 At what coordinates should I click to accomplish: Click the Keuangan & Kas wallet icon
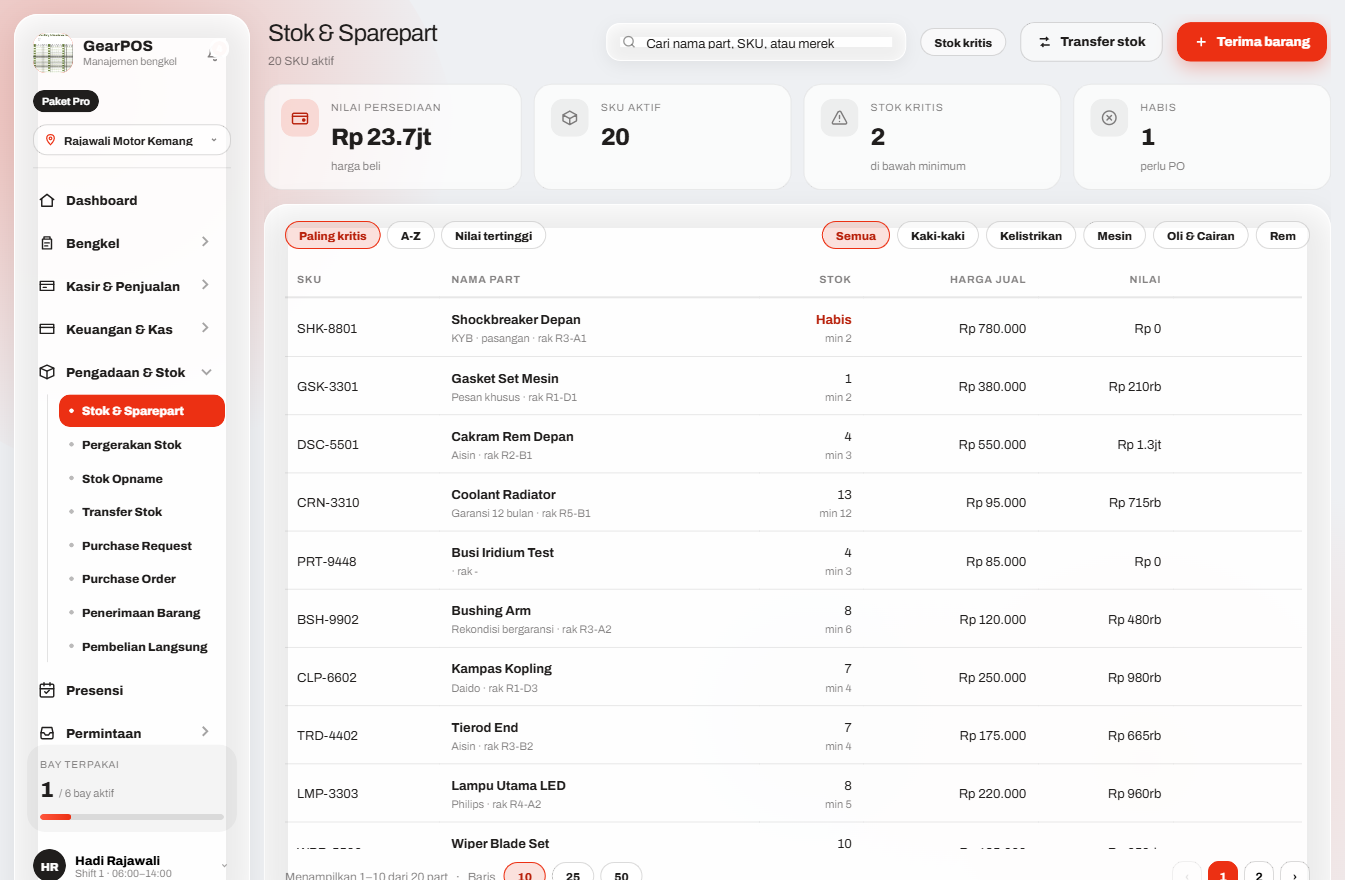tap(47, 329)
